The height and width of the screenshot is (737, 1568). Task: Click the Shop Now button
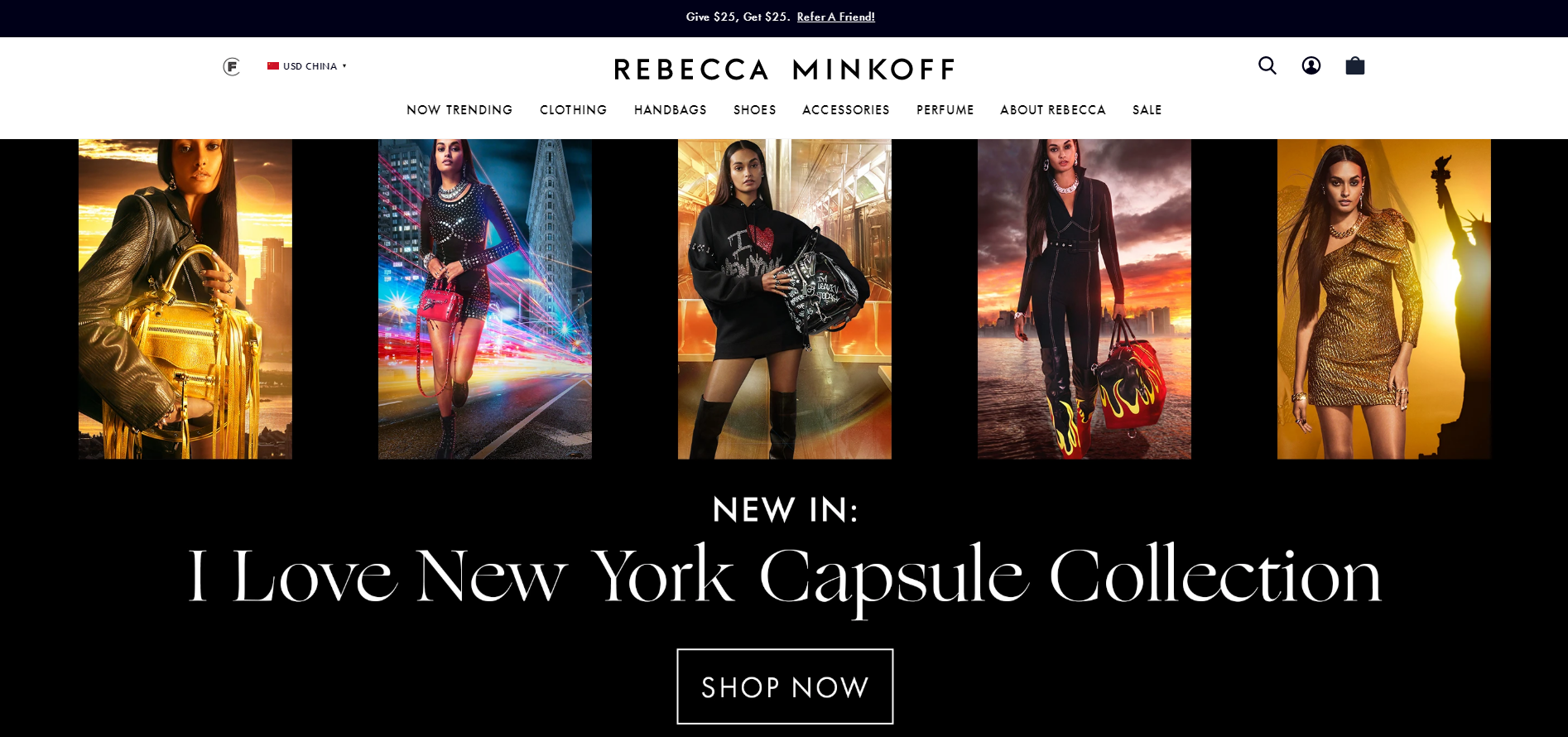[785, 686]
